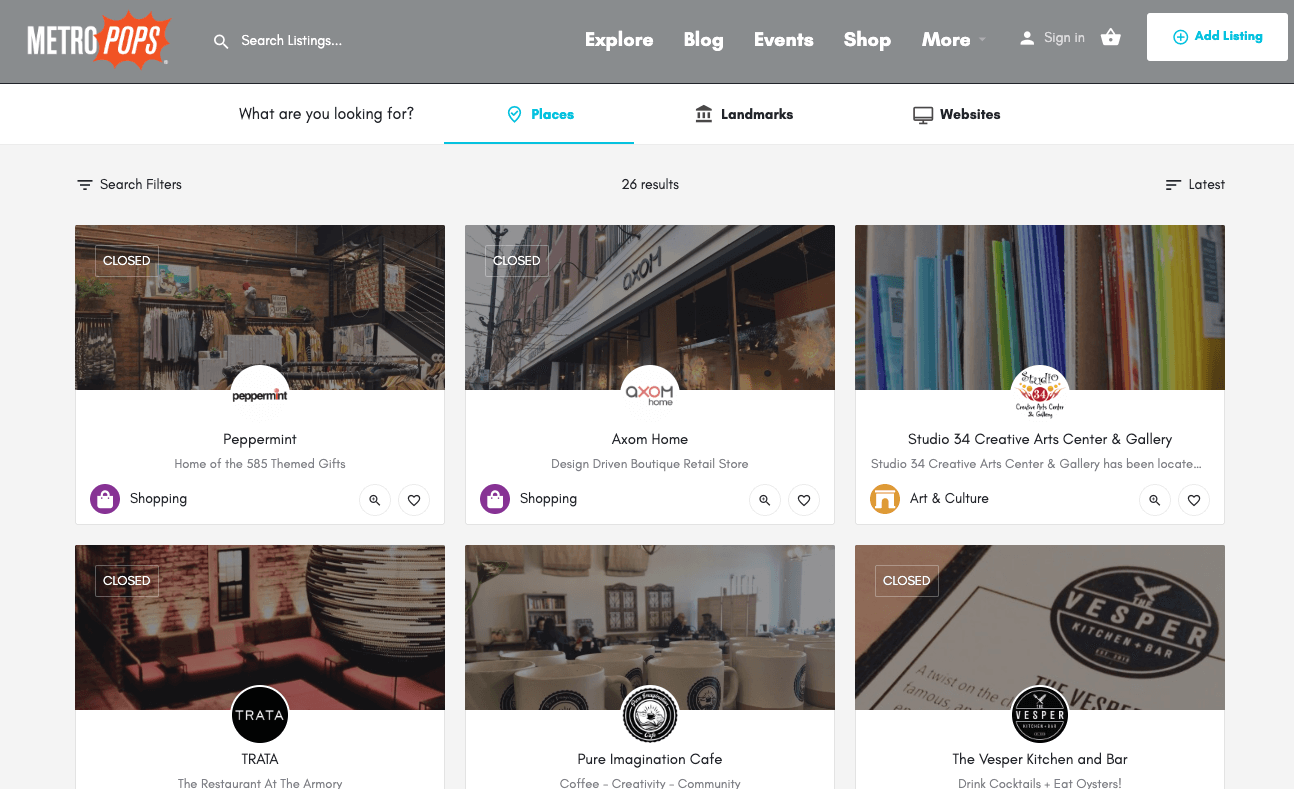Open the TRATA listing cover photo
This screenshot has height=789, width=1294.
[260, 627]
